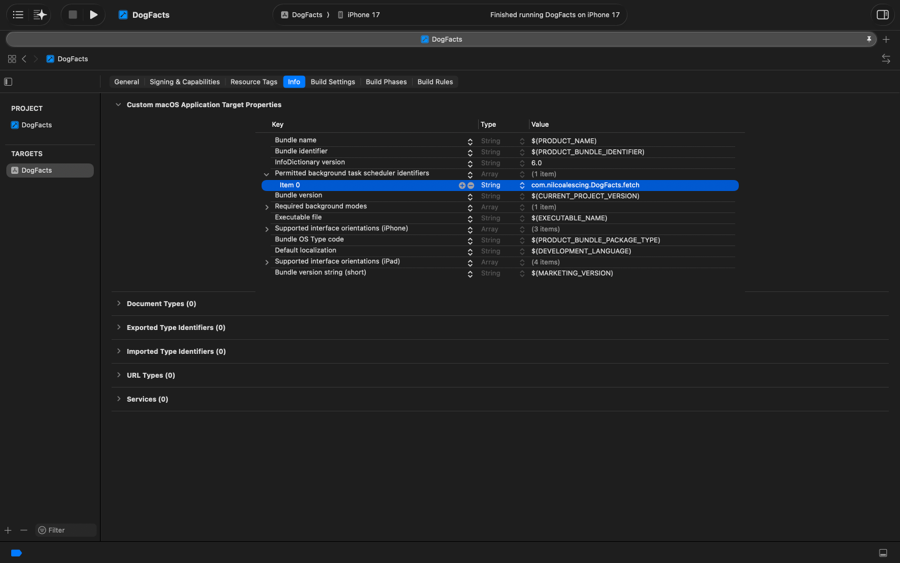Image resolution: width=900 pixels, height=563 pixels.
Task: Pin the DogFacts editor tab
Action: point(868,39)
